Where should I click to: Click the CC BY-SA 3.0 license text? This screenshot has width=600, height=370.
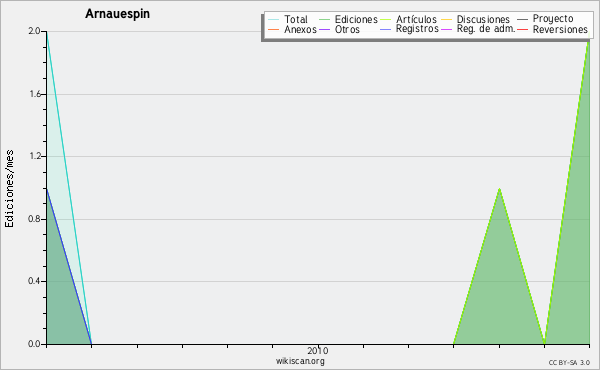coord(569,363)
